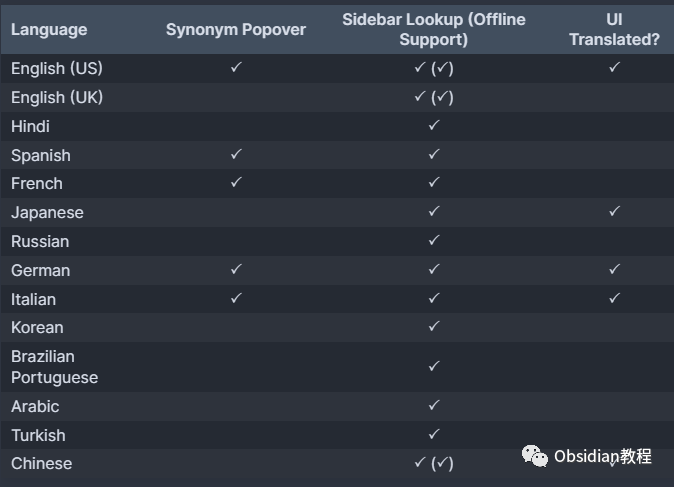Click the Language column header
Viewport: 674px width, 487px height.
49,30
